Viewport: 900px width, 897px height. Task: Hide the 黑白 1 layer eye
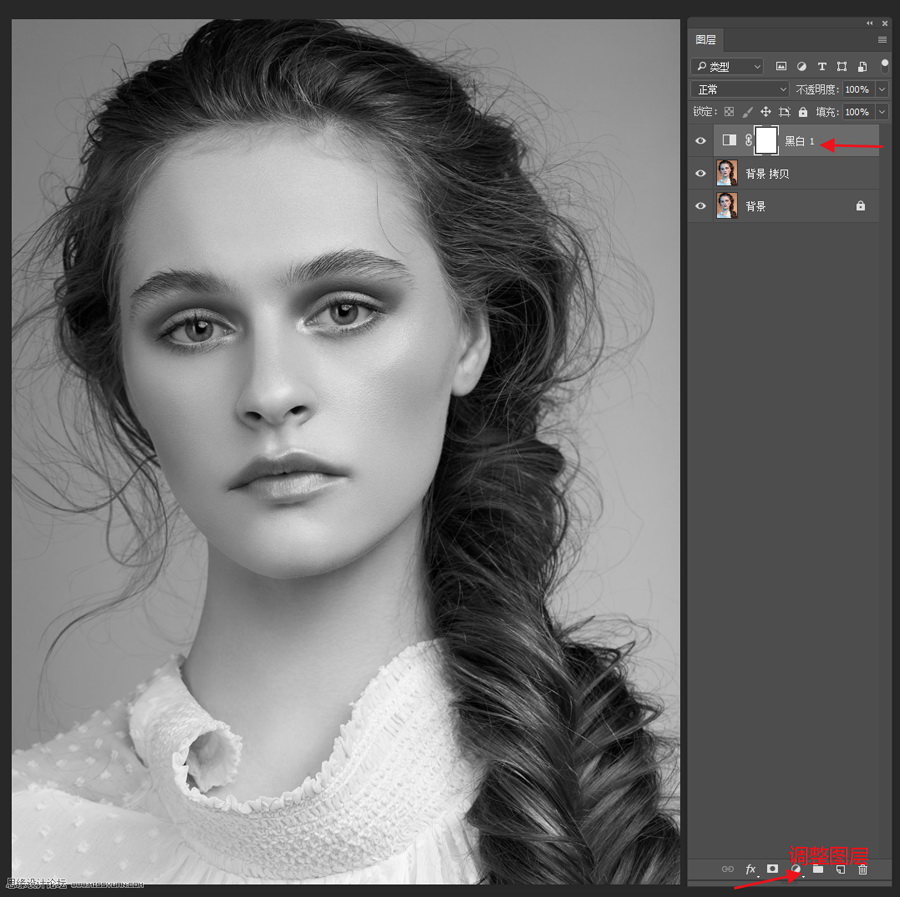(x=700, y=141)
